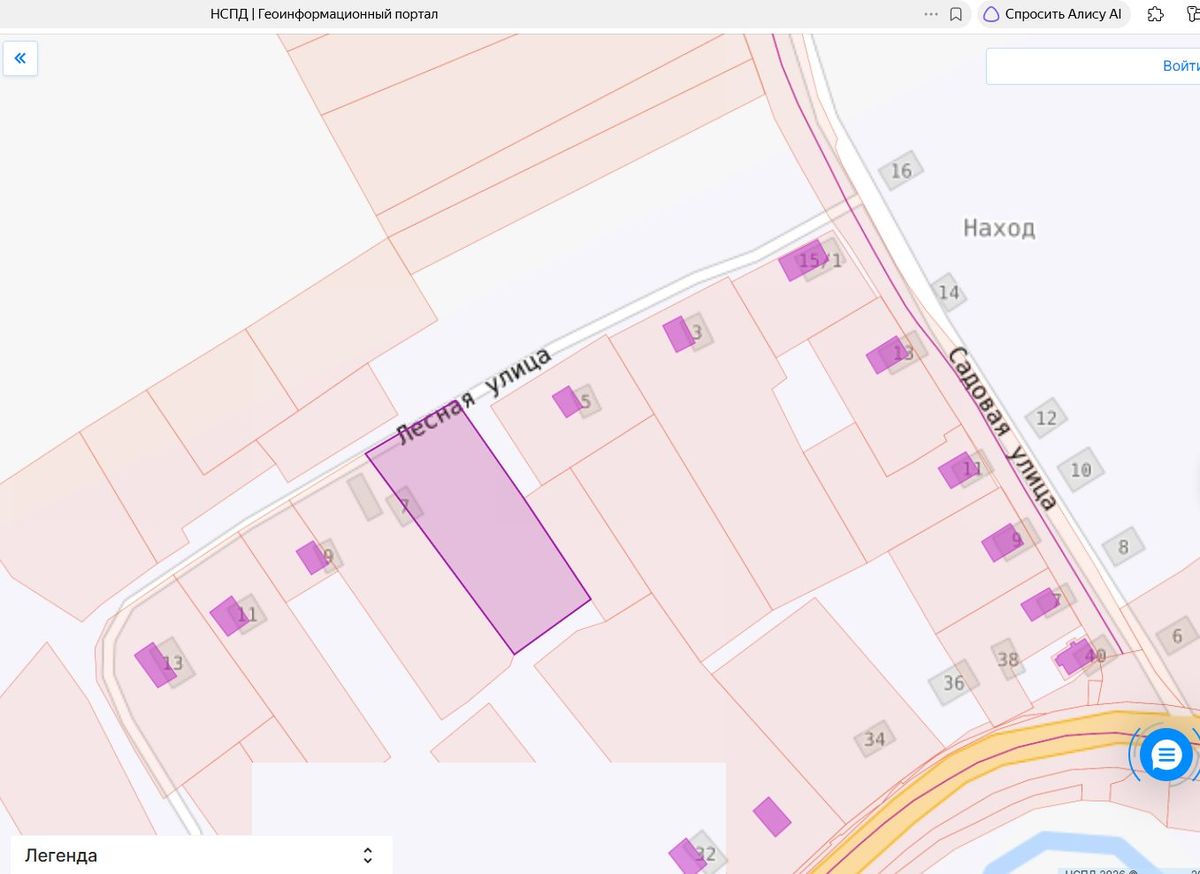
Task: Click house number 8 marker
Action: click(x=1123, y=547)
